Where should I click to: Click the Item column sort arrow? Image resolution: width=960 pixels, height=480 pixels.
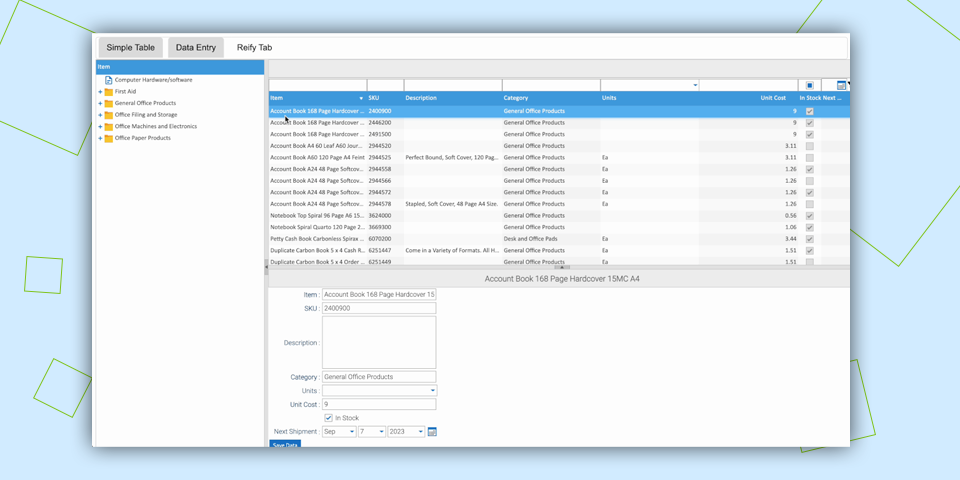pyautogui.click(x=361, y=98)
